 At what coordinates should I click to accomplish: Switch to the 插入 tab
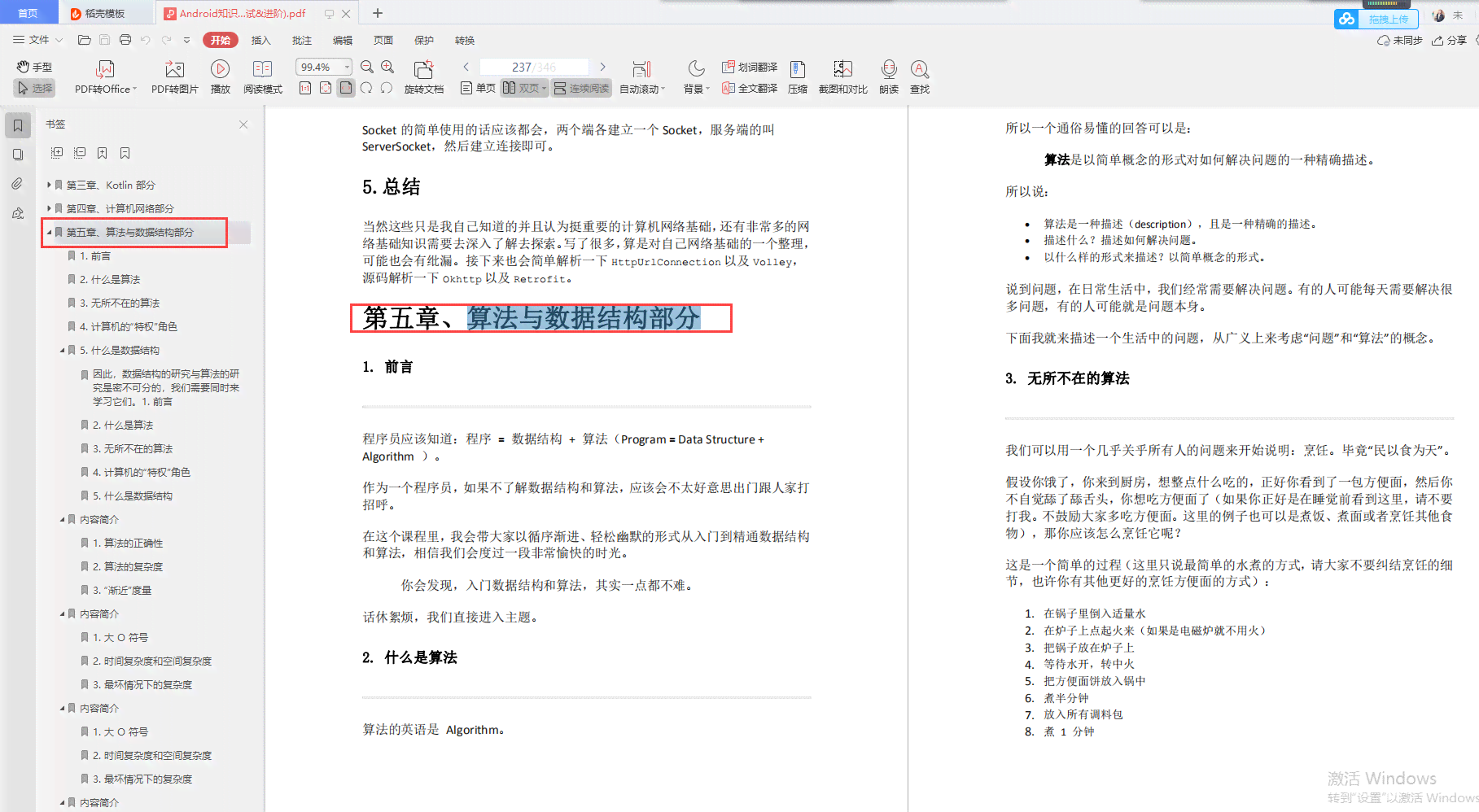coord(260,40)
